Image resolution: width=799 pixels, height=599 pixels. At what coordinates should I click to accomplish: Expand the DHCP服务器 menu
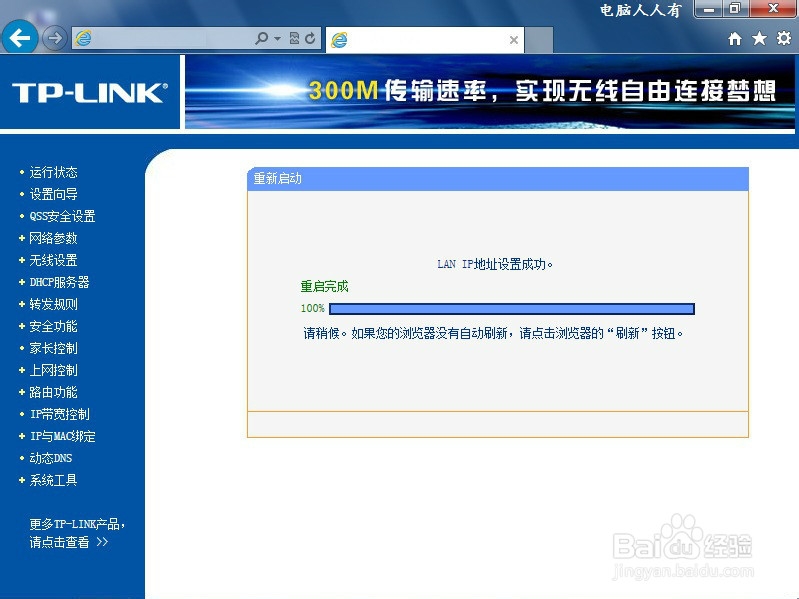coord(59,282)
